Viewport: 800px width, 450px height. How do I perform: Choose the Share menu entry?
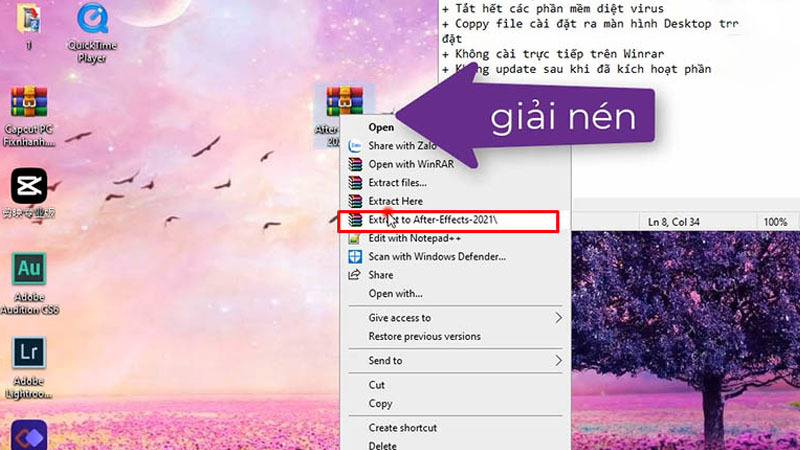tap(381, 275)
